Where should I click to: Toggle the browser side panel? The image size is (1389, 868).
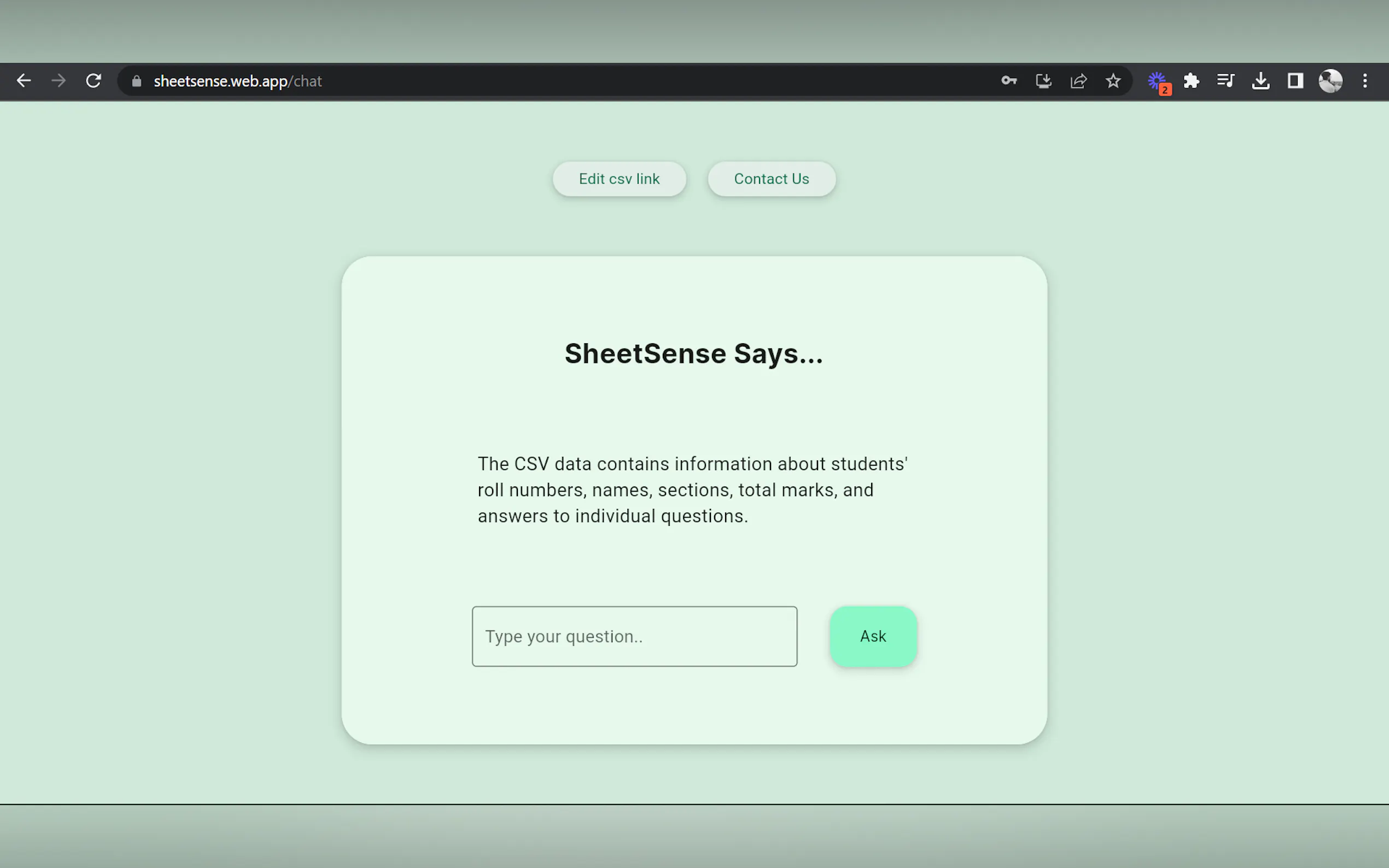1295,81
